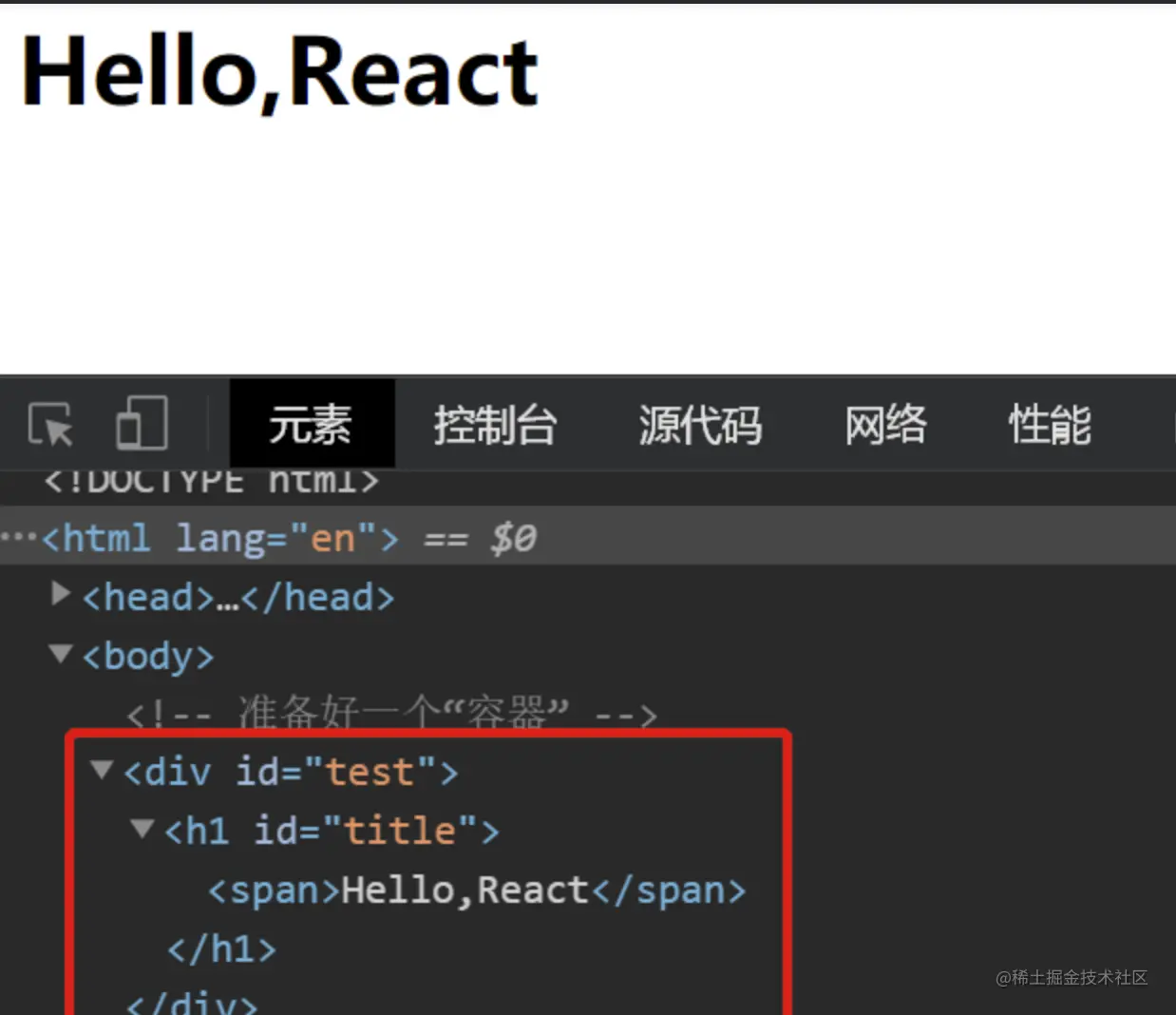
Task: Open the 源代码 tab
Action: pos(700,424)
